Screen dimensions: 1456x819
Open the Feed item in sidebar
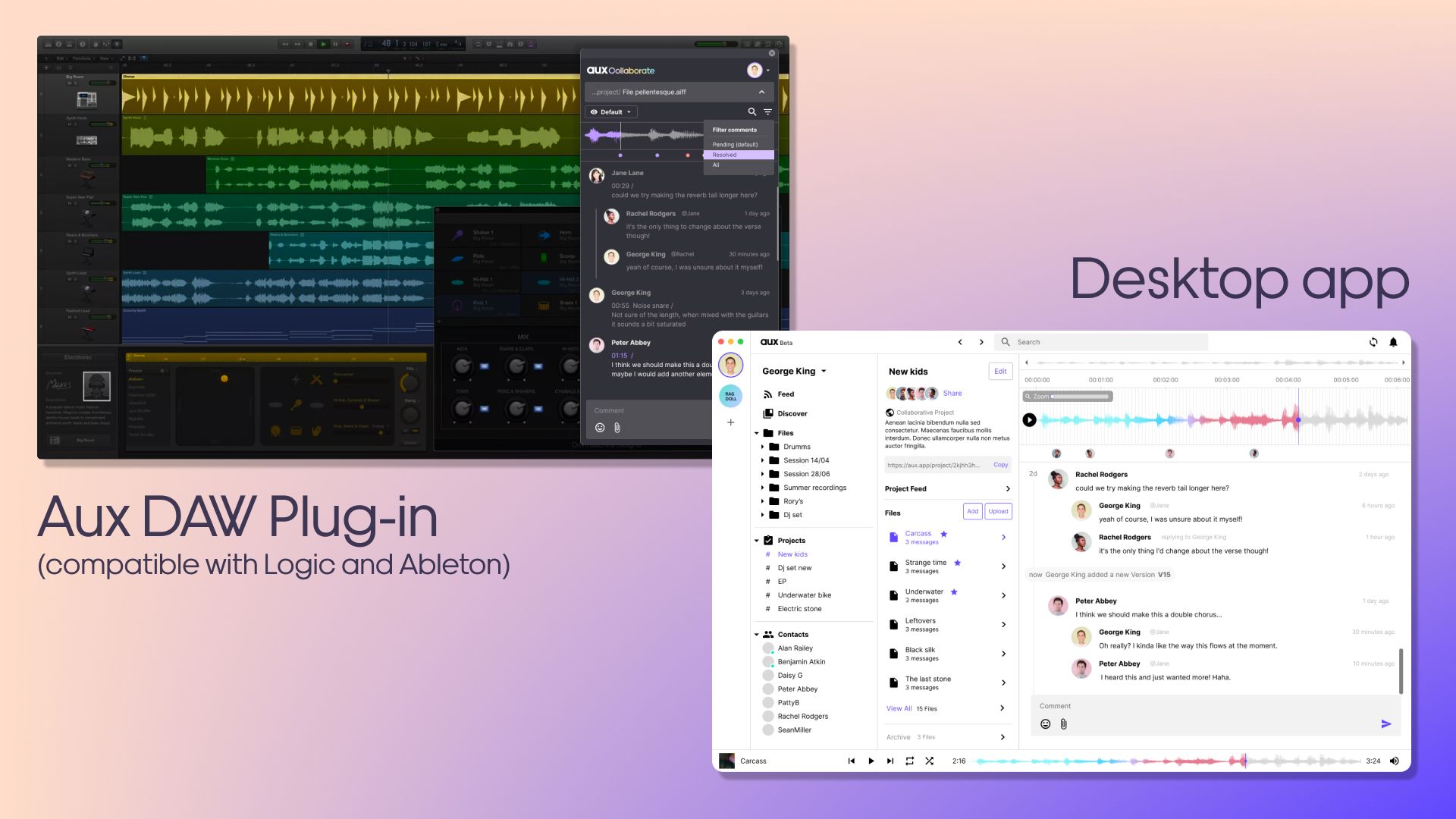[x=778, y=394]
